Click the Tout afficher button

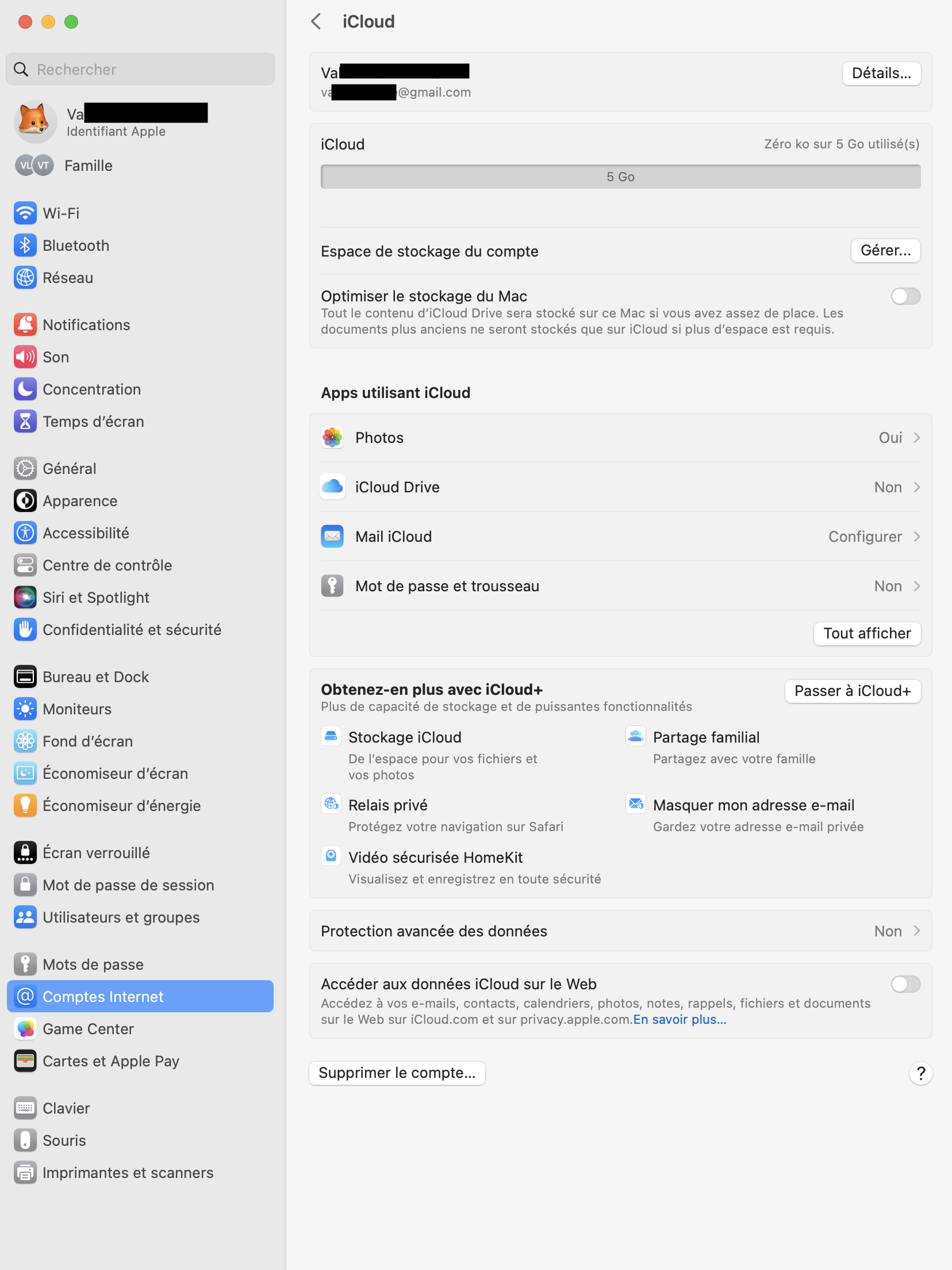(867, 634)
